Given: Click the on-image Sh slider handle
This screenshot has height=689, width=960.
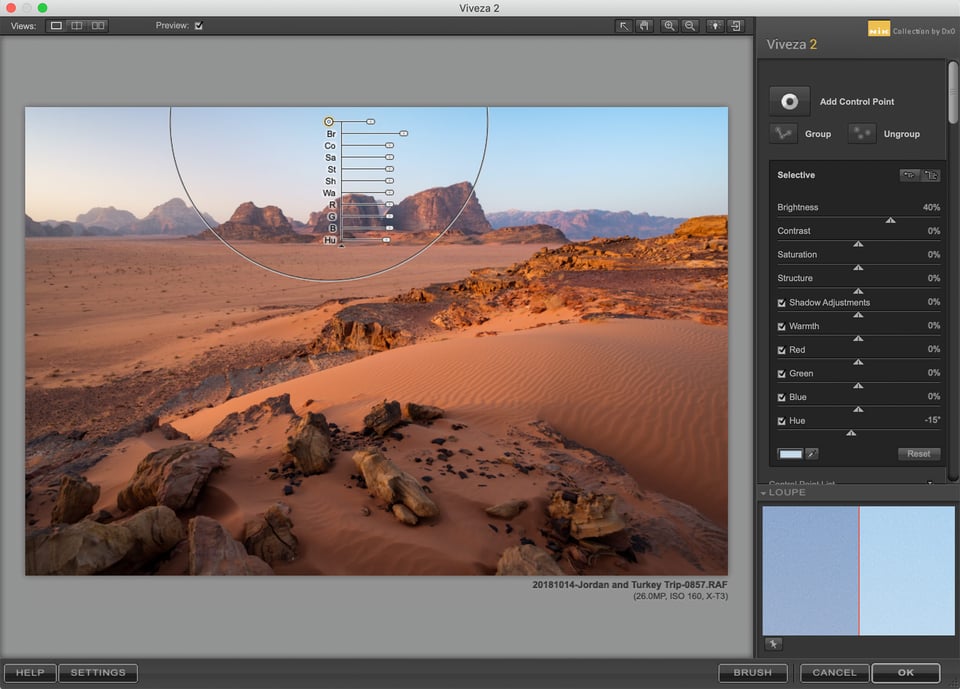Looking at the screenshot, I should point(389,181).
